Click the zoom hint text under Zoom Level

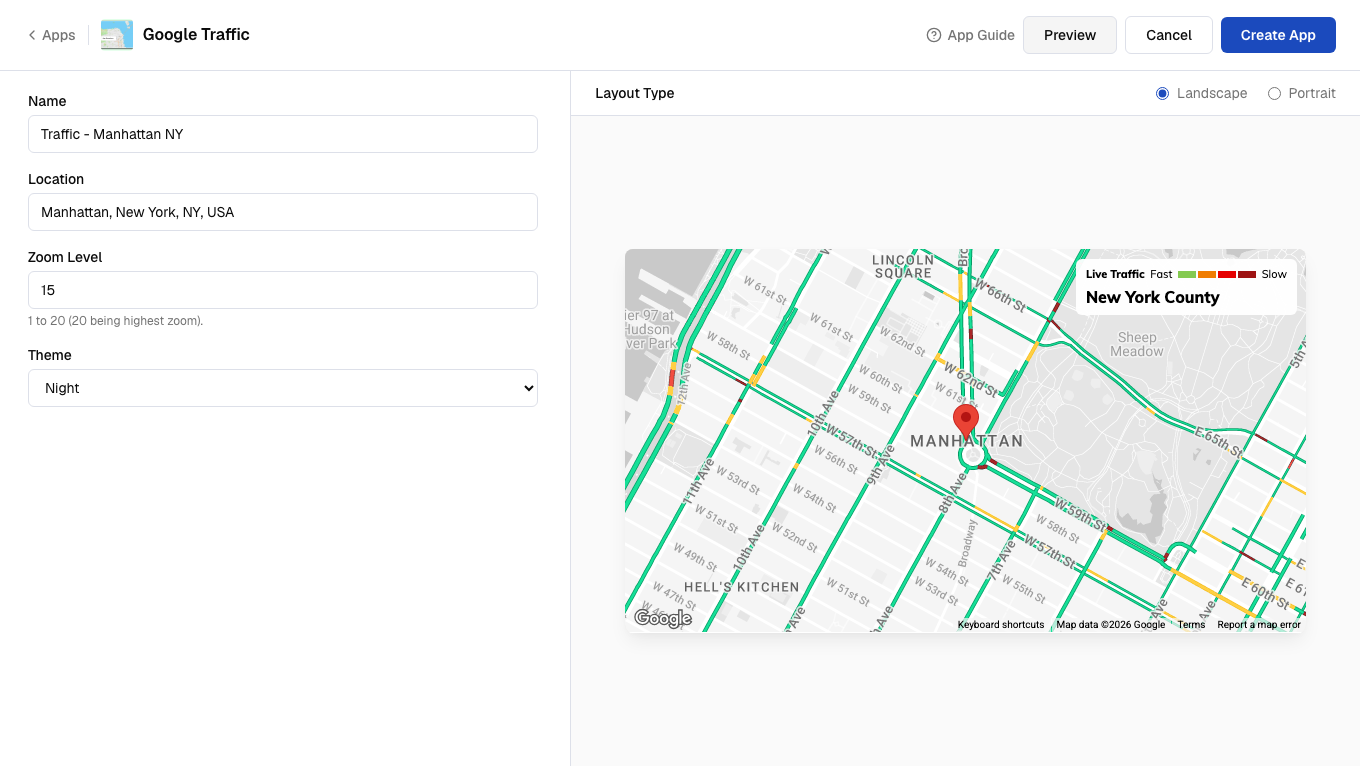(116, 321)
